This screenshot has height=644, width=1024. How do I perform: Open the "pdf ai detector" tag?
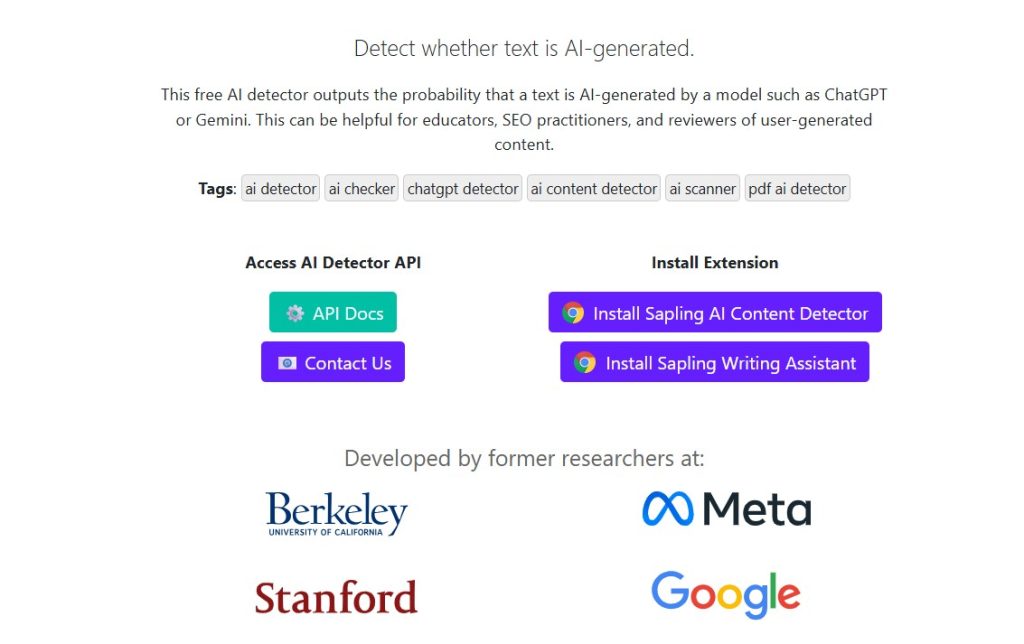(x=797, y=188)
